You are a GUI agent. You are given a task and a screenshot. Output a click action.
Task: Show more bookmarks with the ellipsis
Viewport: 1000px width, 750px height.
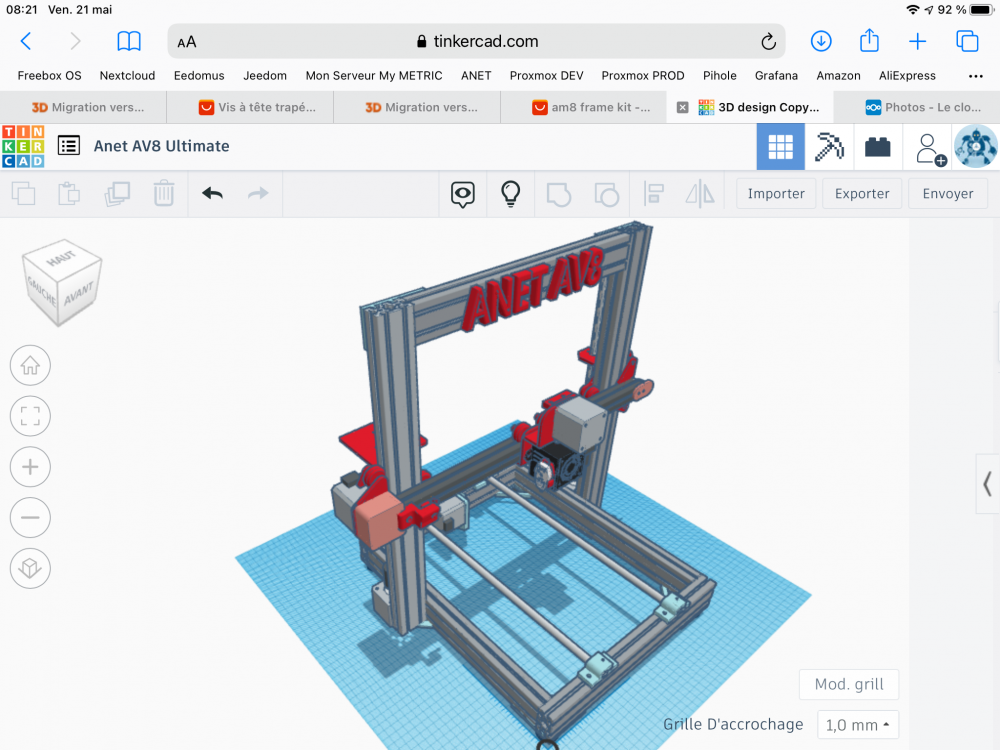coord(976,76)
